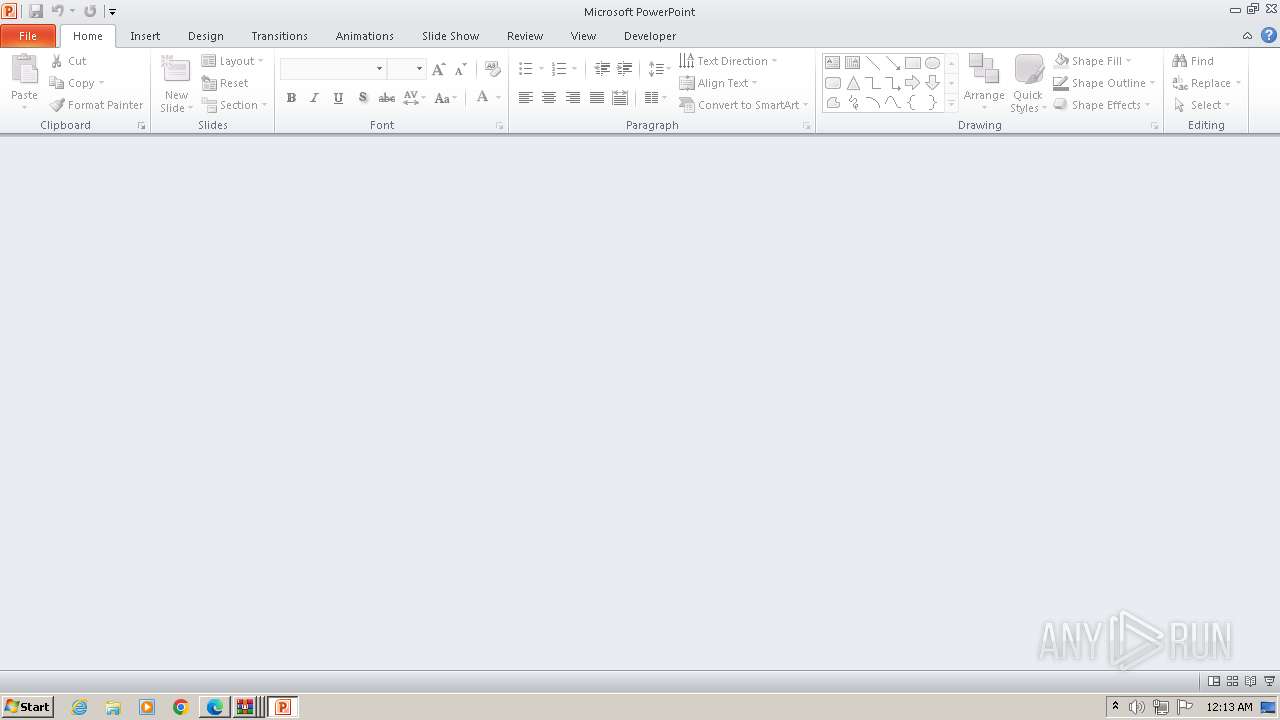
Task: Switch to the Review tab
Action: [x=525, y=36]
